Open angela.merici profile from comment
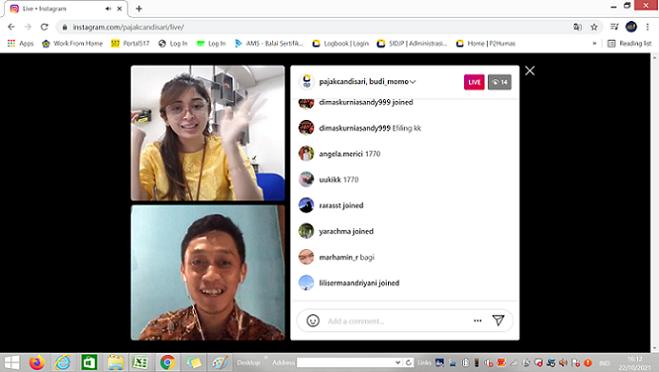Viewport: 659px width, 372px height. (x=340, y=154)
